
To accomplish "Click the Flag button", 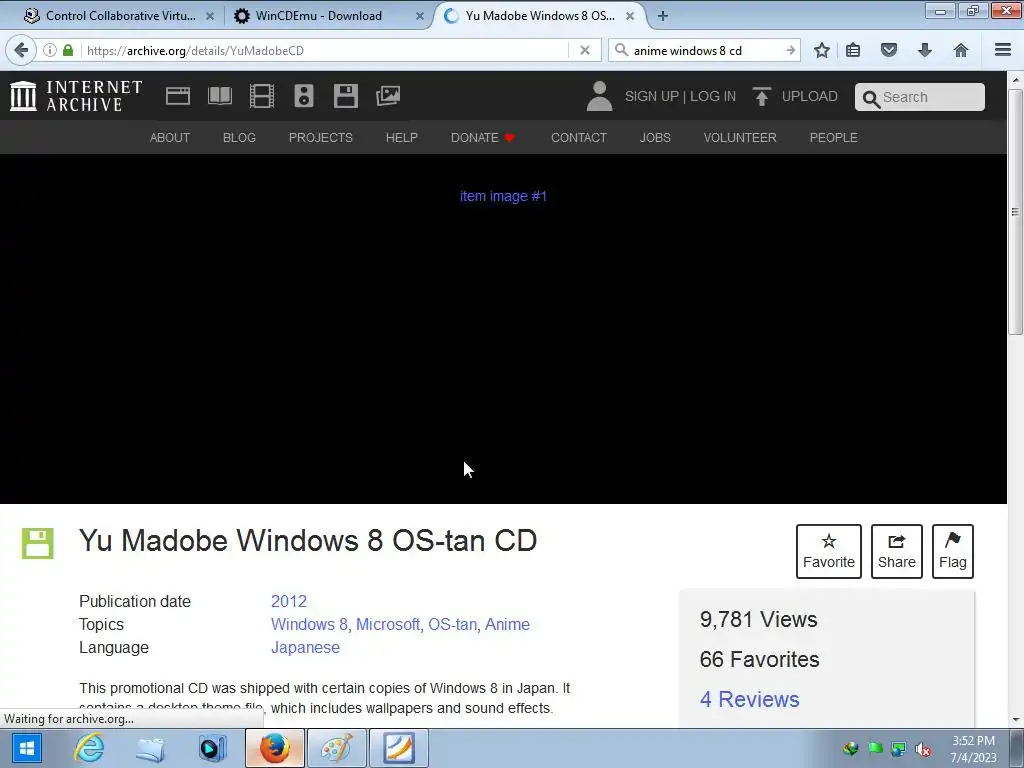I will click(953, 551).
